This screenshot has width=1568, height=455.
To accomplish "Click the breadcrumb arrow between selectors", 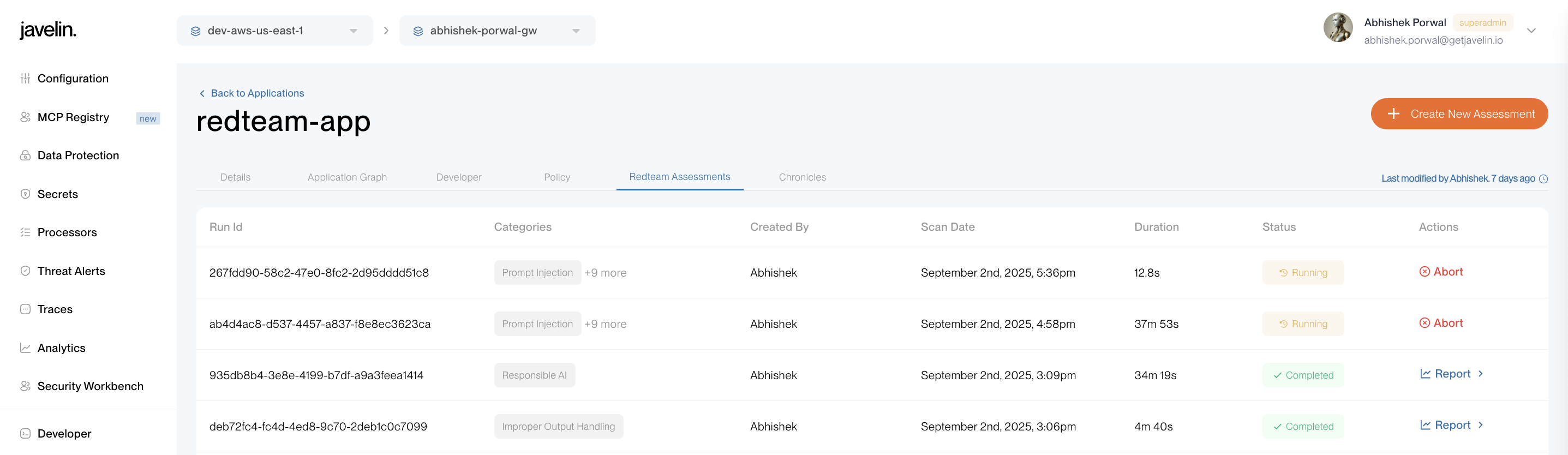I will (x=386, y=31).
